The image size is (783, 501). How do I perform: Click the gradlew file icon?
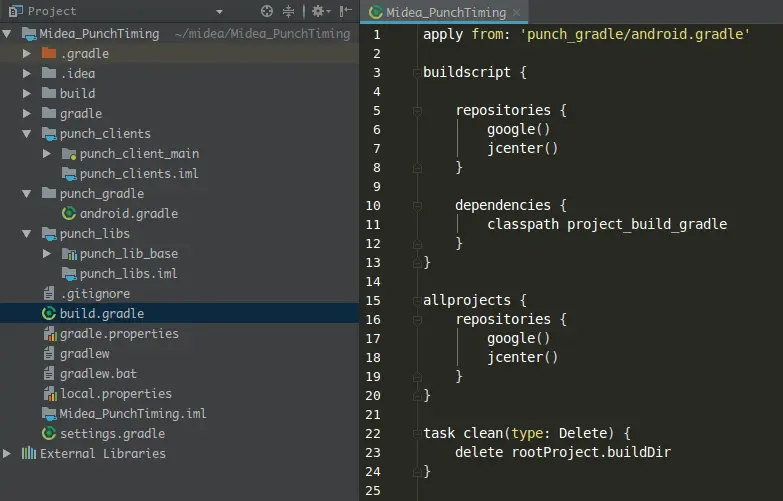point(49,353)
